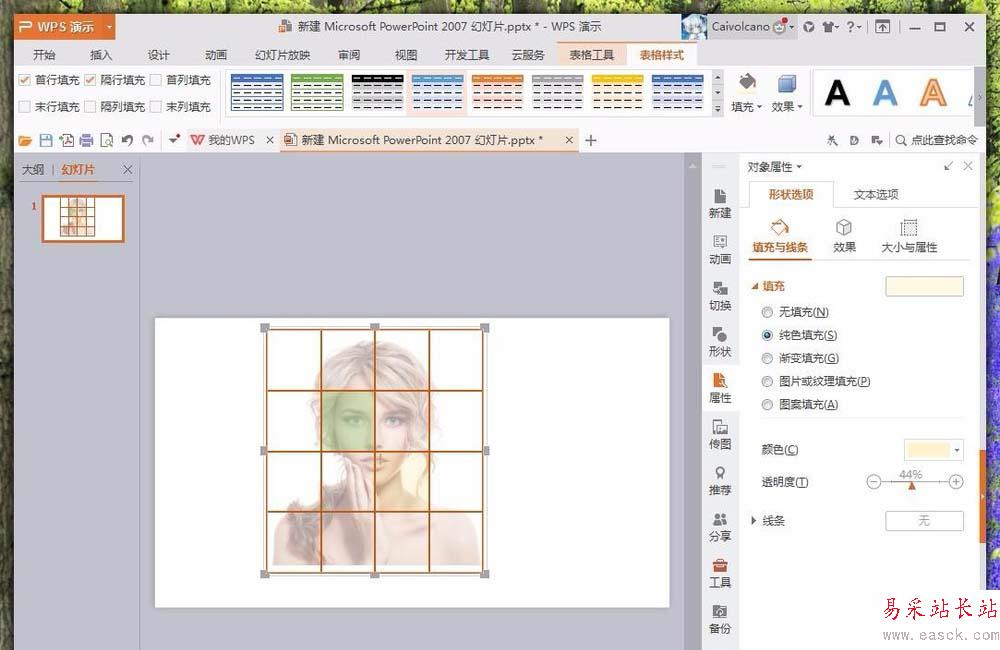Image resolution: width=1000 pixels, height=650 pixels.
Task: Enable 隔列填充 checkbox
Action: coord(90,107)
